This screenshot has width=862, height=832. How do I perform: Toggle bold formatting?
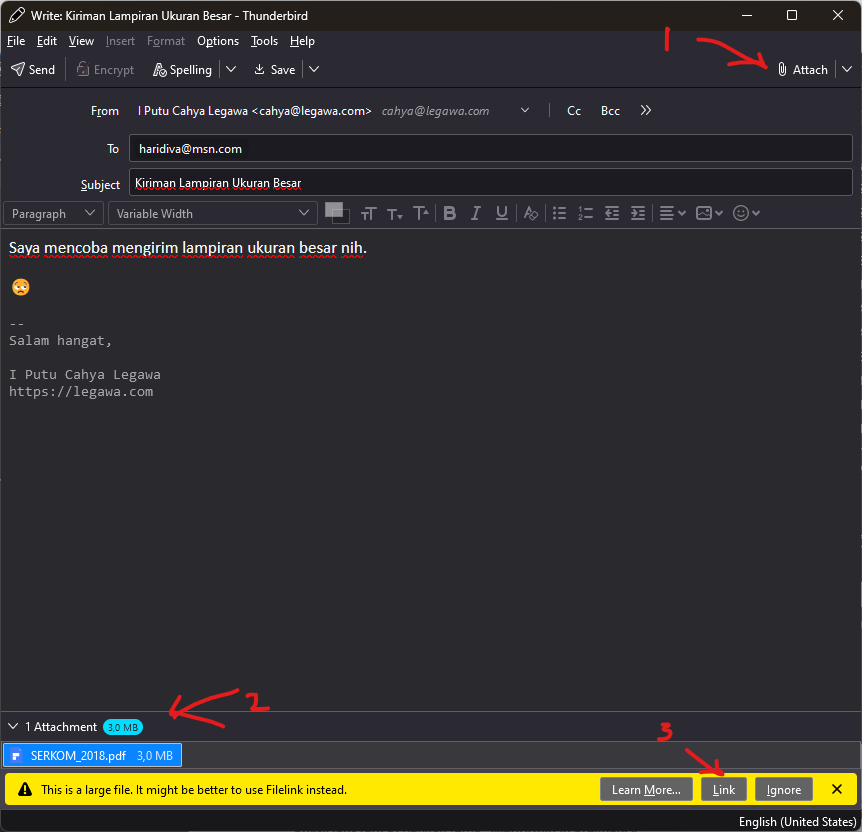pos(450,213)
